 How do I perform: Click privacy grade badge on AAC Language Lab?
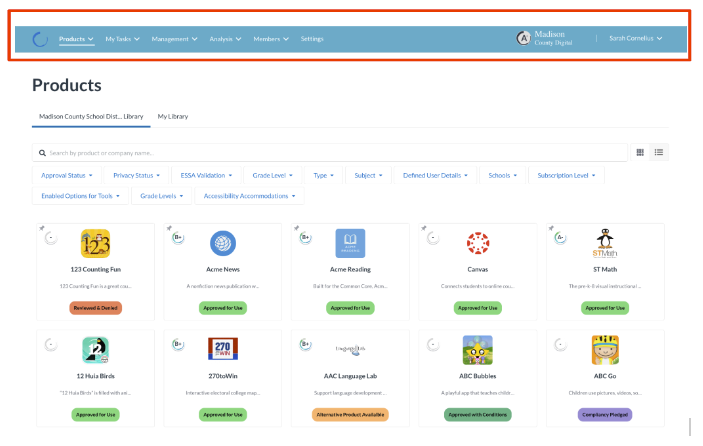click(x=306, y=344)
